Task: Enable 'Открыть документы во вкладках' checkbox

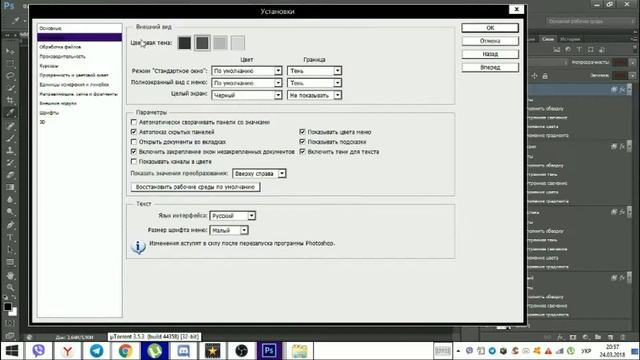Action: [133, 142]
